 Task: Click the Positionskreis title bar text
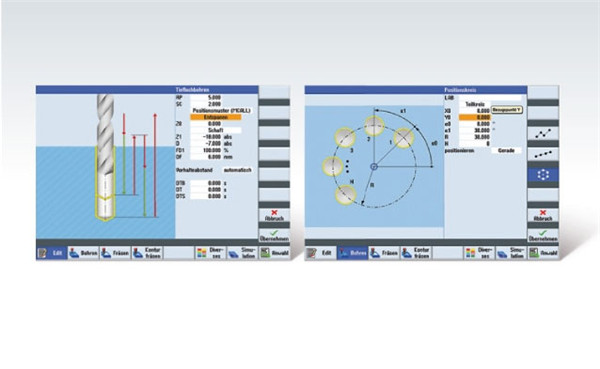460,90
